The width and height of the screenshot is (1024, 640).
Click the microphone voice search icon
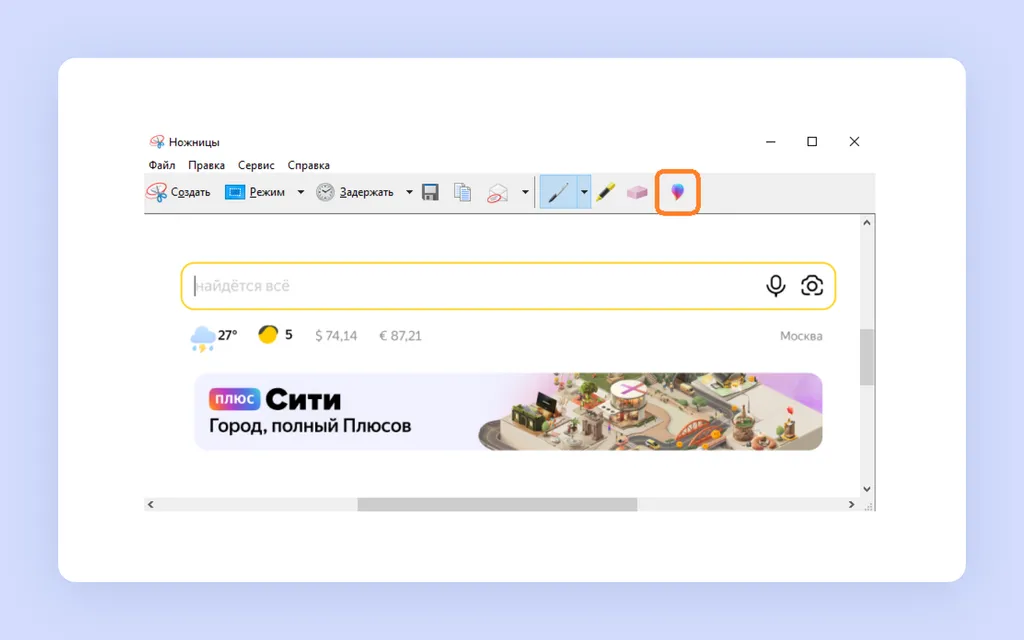pos(776,286)
